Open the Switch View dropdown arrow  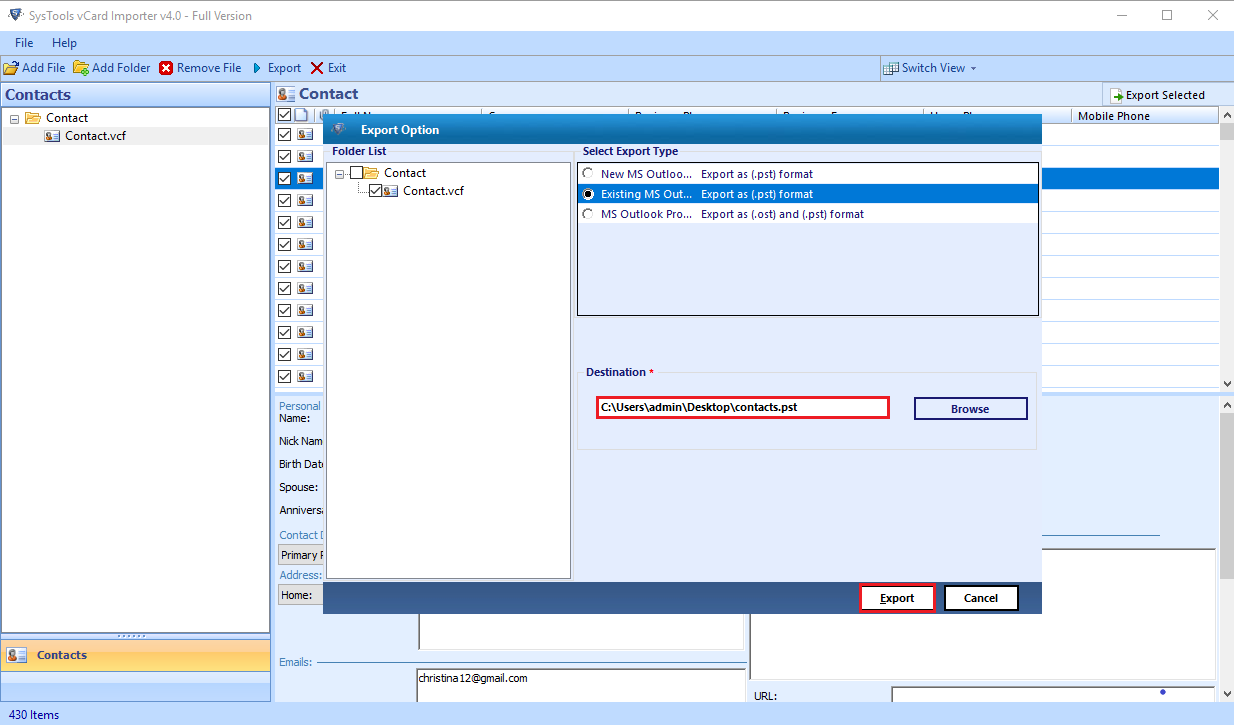pos(973,68)
